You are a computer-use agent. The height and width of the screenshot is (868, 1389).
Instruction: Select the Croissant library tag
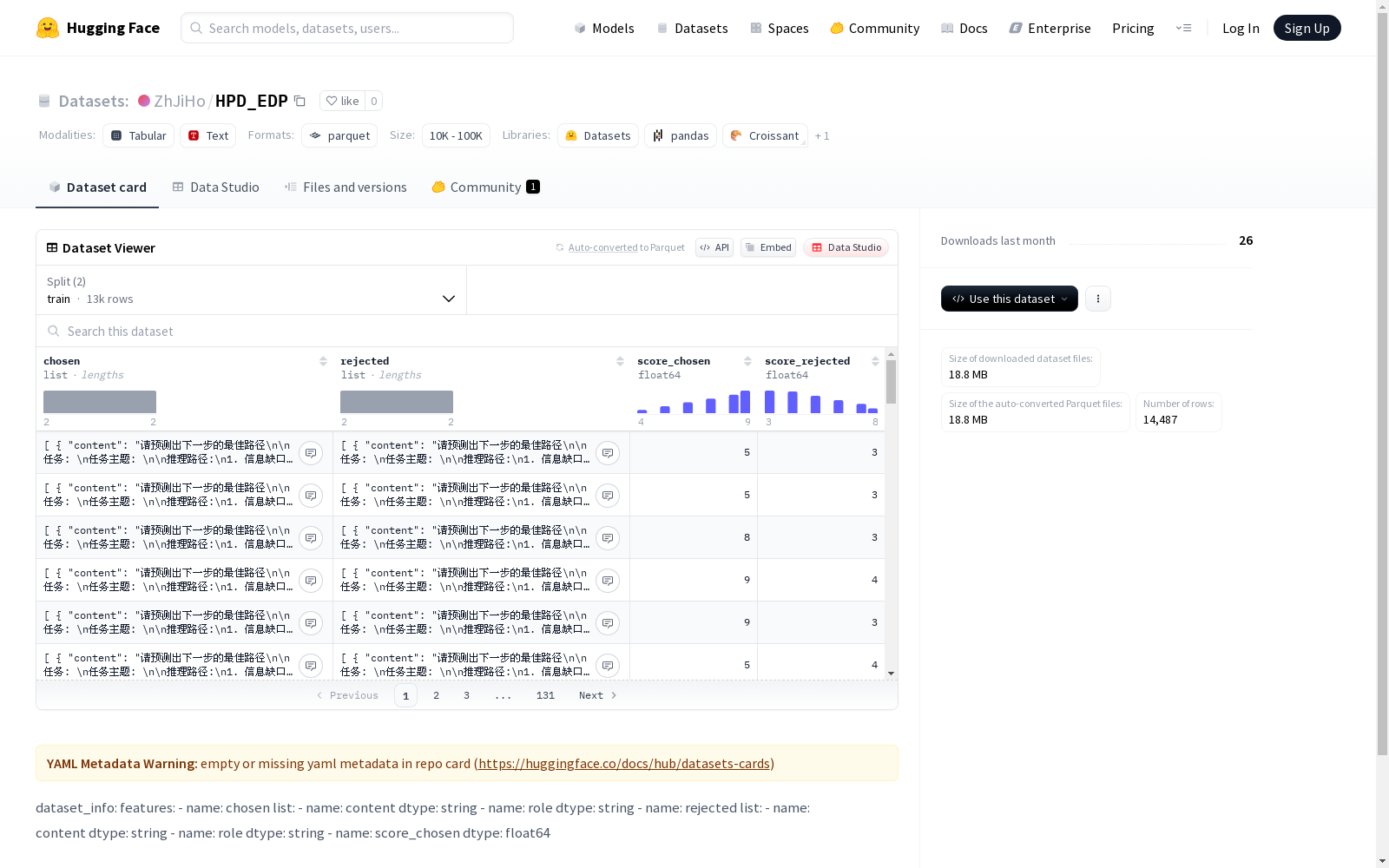point(765,135)
